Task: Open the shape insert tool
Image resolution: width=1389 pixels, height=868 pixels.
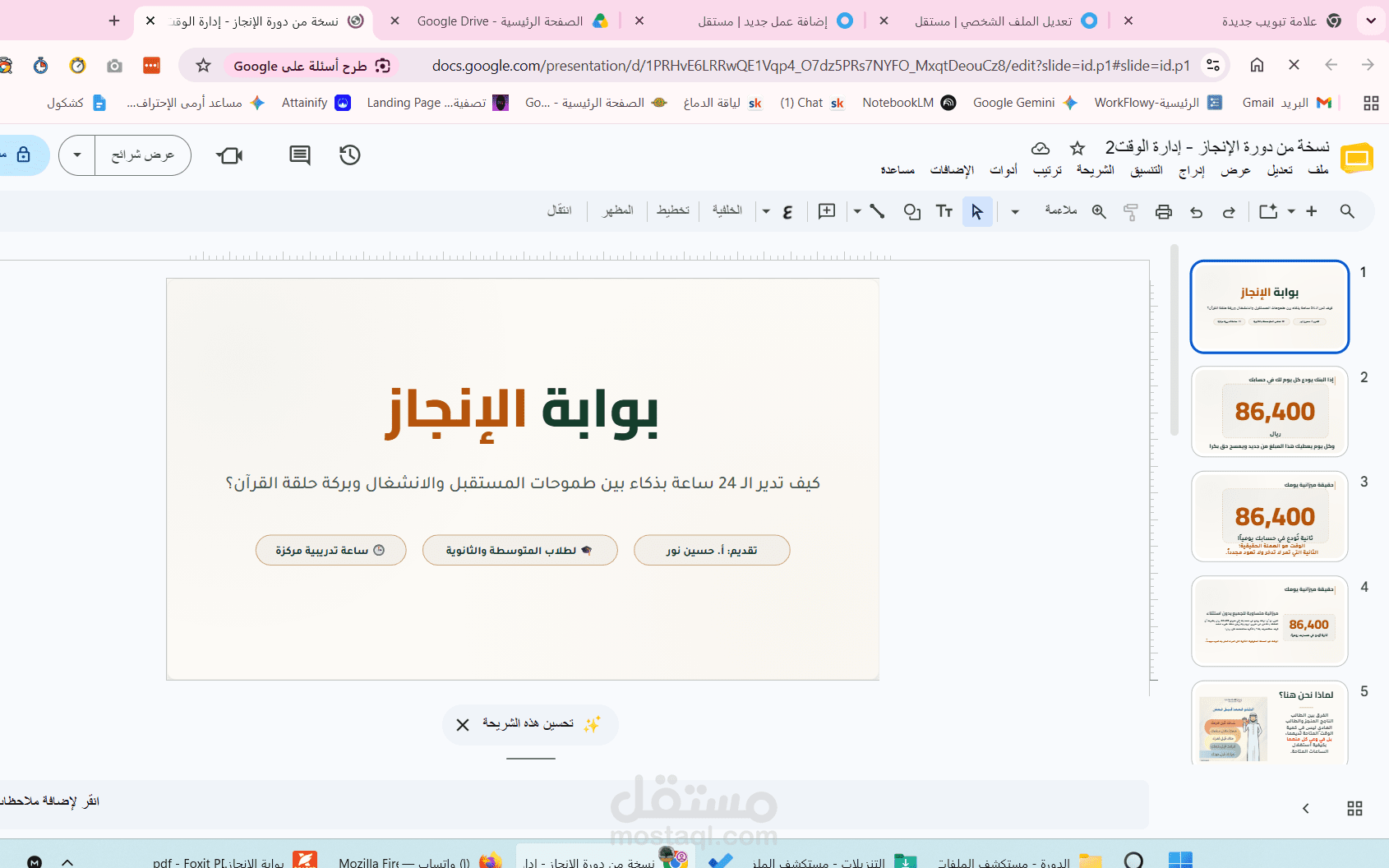Action: (911, 211)
